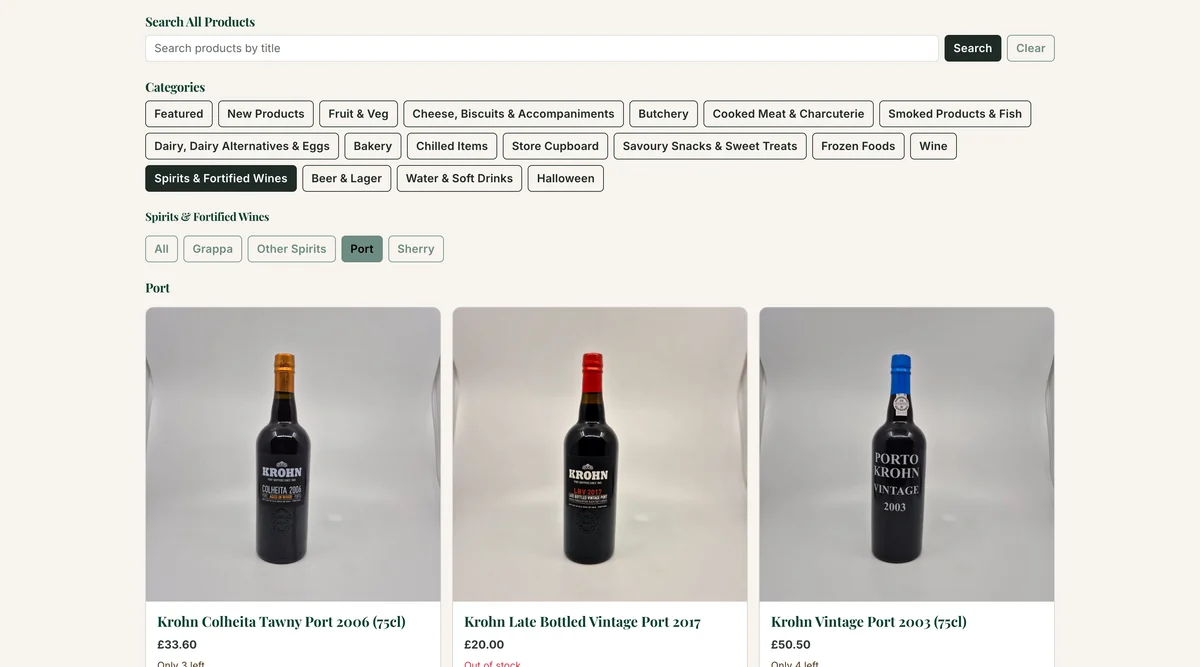Open the Fruit & Veg category
The image size is (1200, 667).
358,114
